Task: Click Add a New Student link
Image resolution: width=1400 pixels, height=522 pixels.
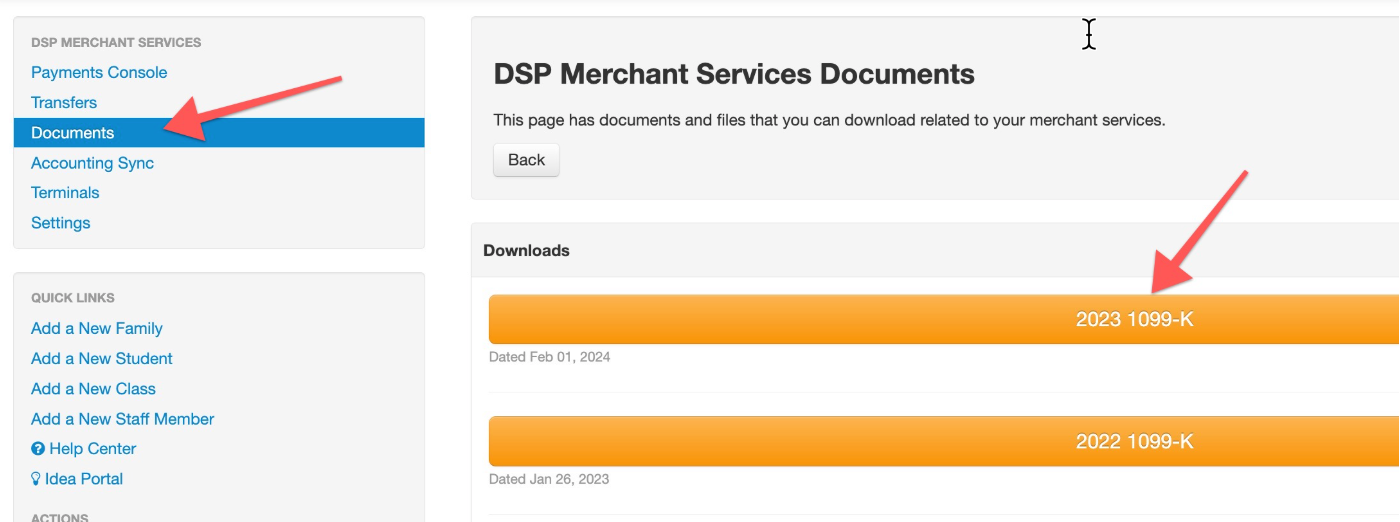Action: point(102,358)
